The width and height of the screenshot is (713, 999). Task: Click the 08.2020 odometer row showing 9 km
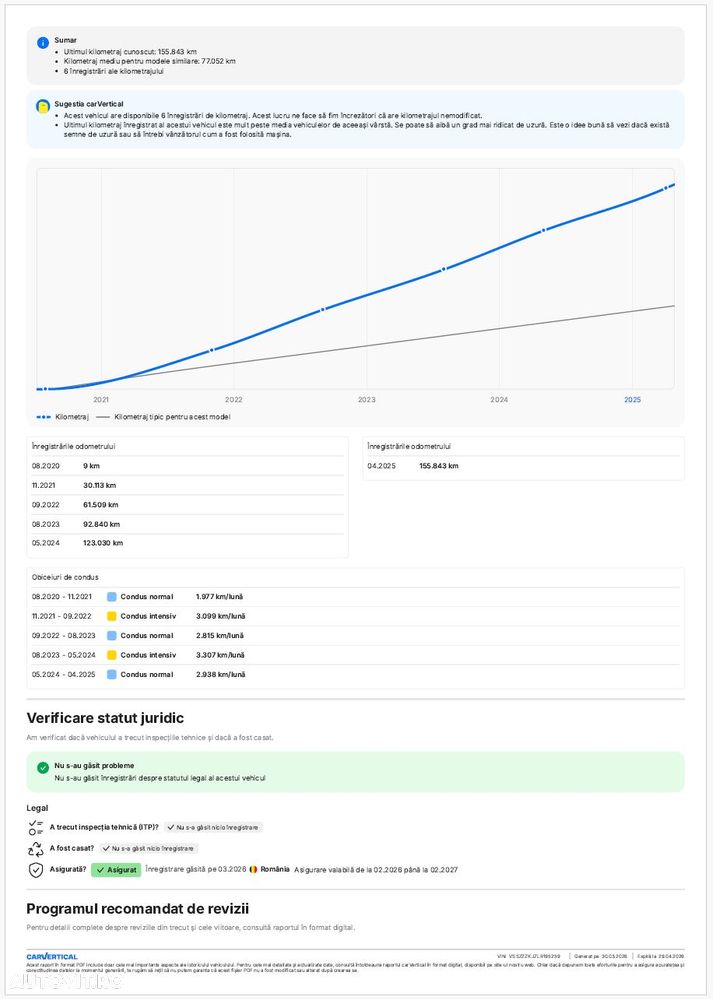coord(187,466)
